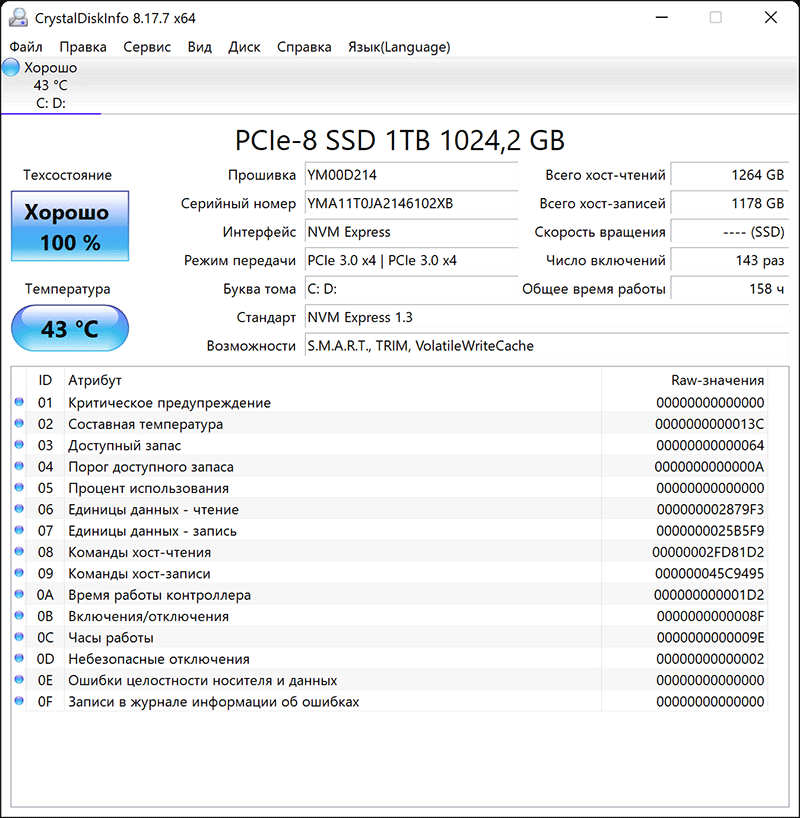The height and width of the screenshot is (818, 800).
Task: Click the power-on hours value 158 ч
Action: tap(730, 288)
